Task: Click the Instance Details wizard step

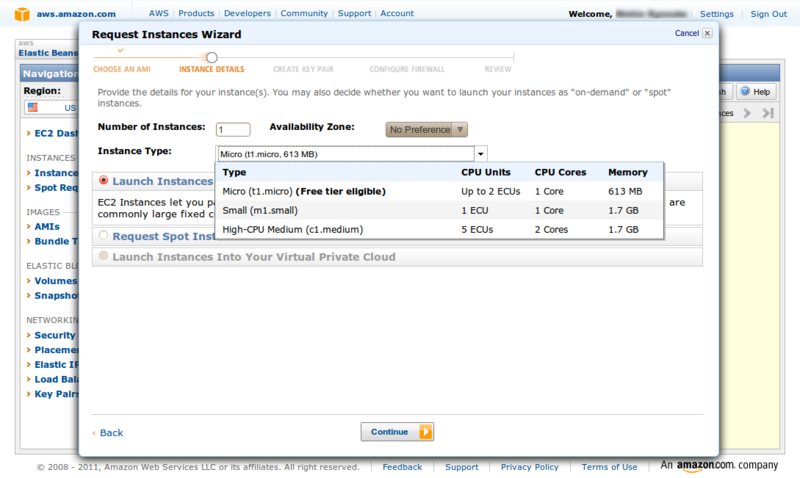Action: tap(212, 69)
